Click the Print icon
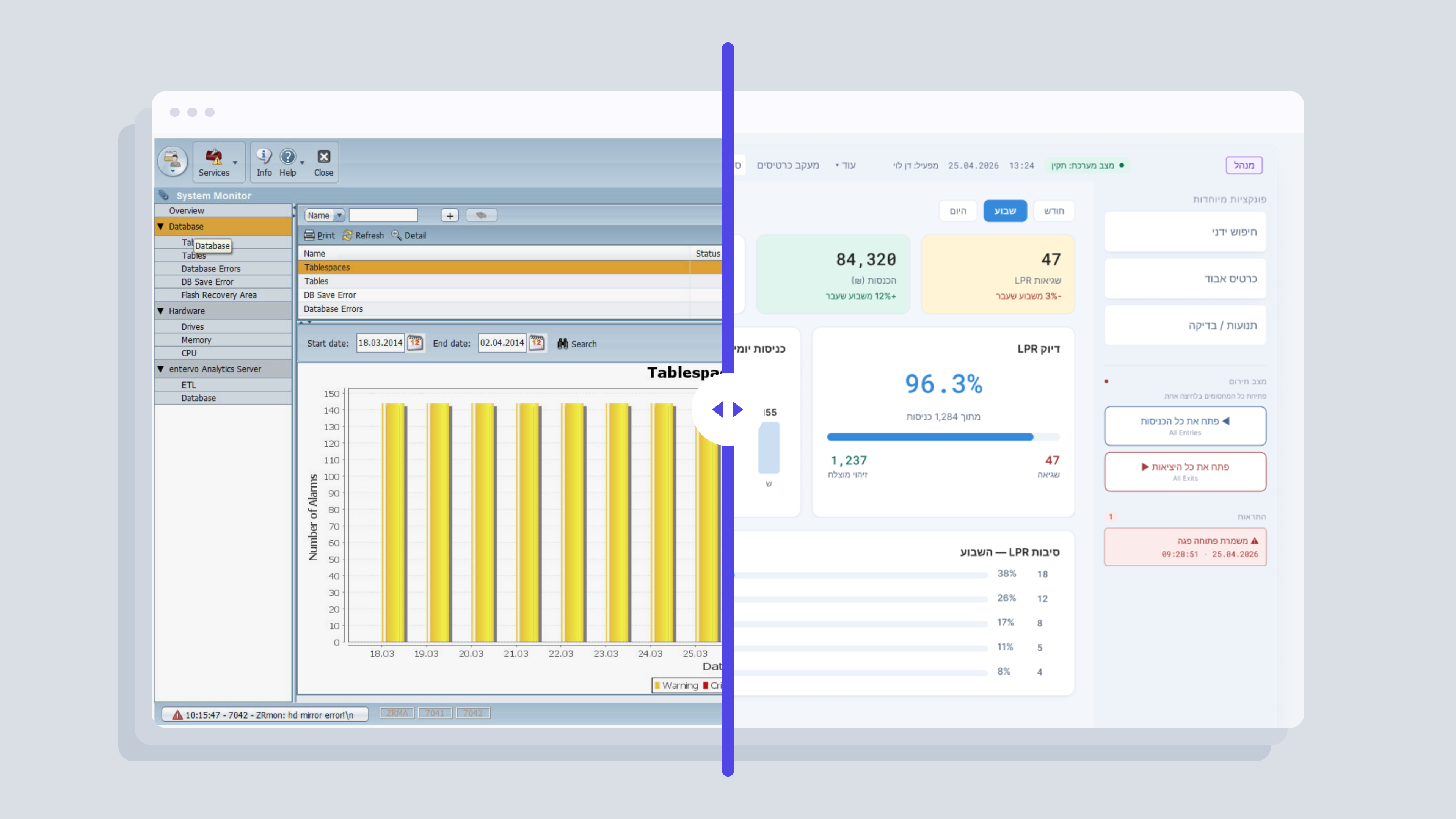1456x819 pixels. (x=309, y=235)
